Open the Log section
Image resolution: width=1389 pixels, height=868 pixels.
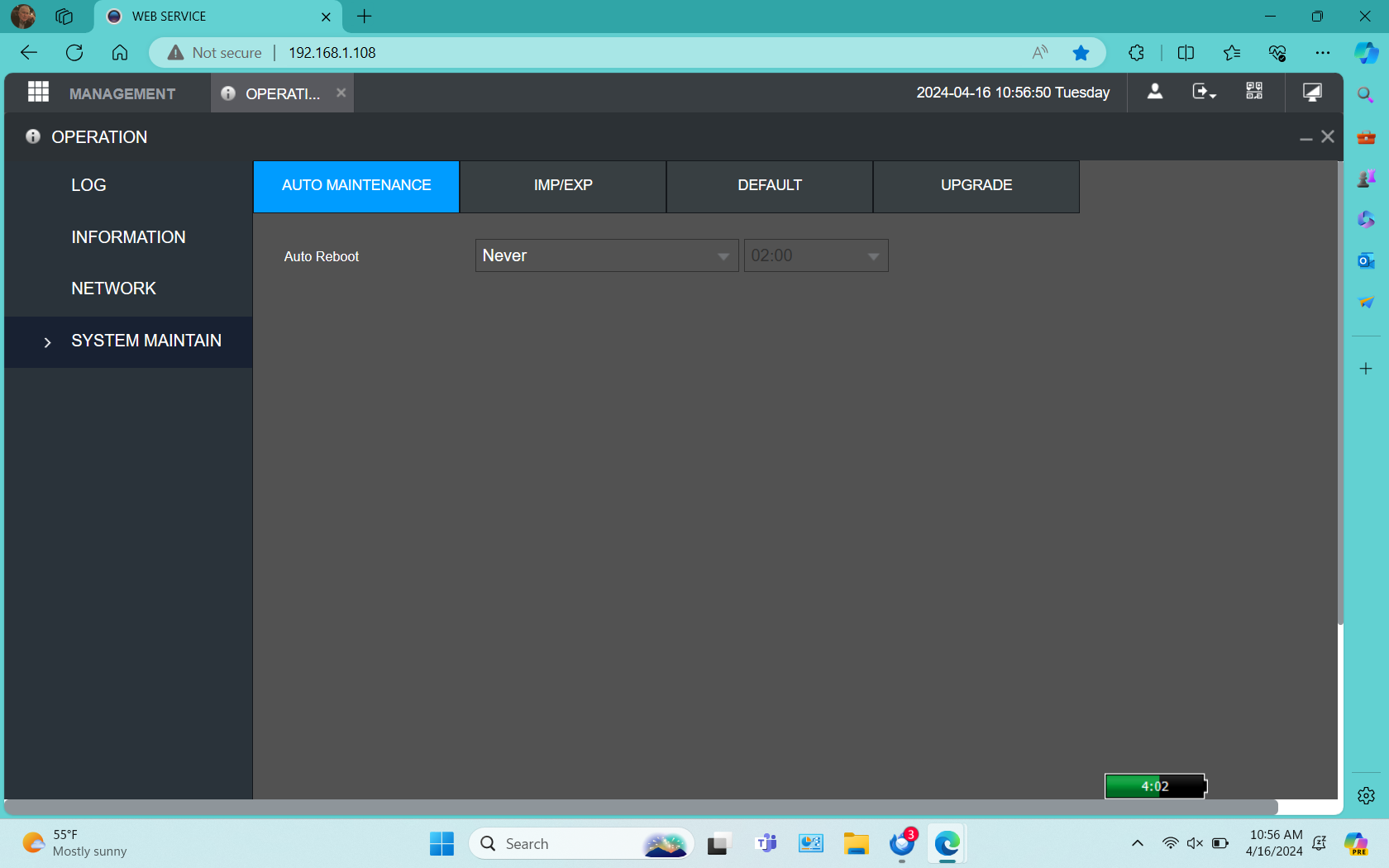[x=88, y=185]
